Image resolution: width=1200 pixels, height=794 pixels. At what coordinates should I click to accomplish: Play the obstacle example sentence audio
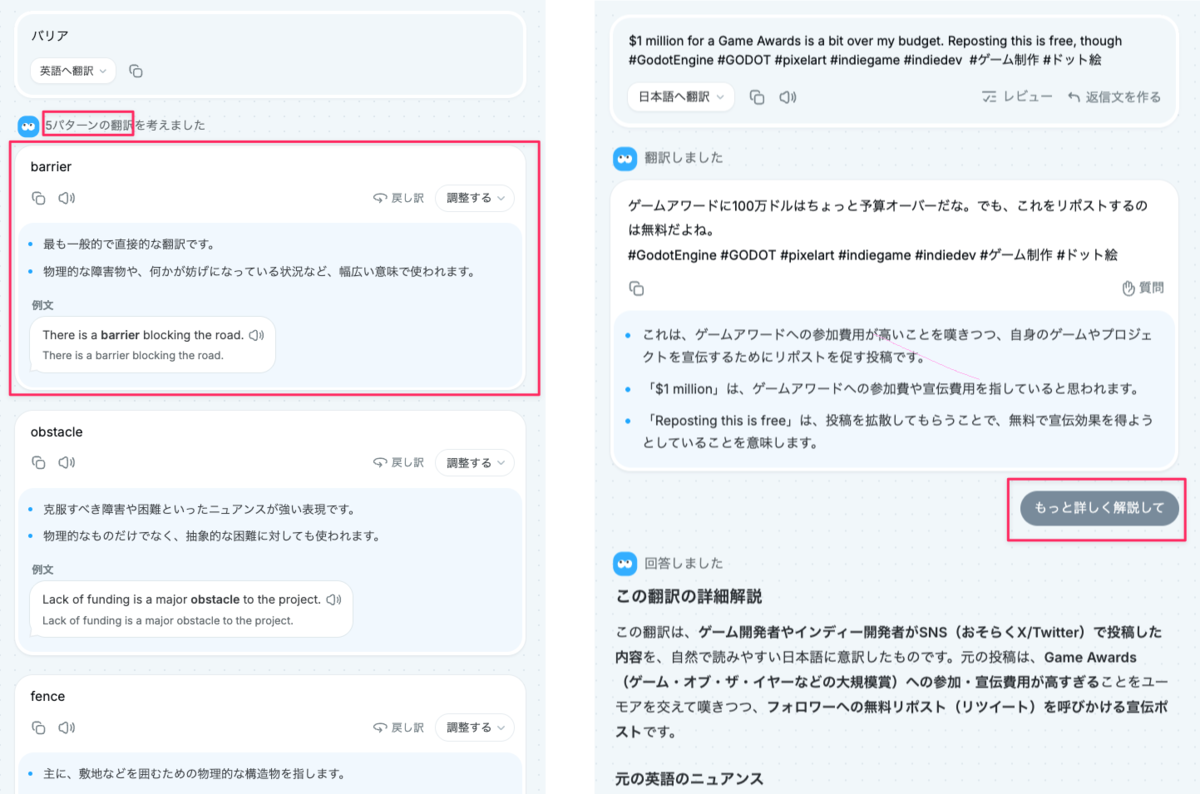point(334,600)
